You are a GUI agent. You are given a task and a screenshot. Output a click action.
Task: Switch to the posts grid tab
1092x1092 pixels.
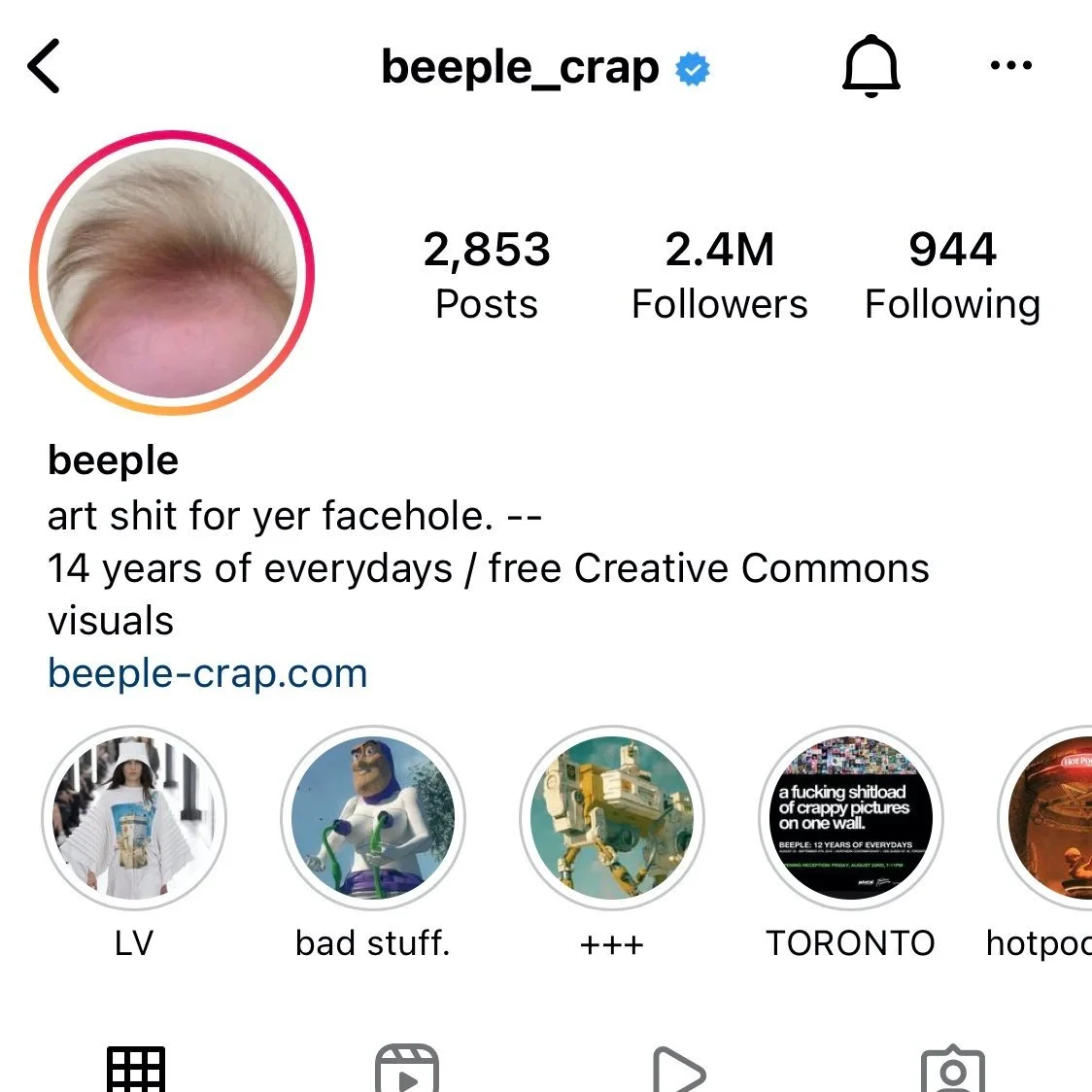(x=136, y=1069)
